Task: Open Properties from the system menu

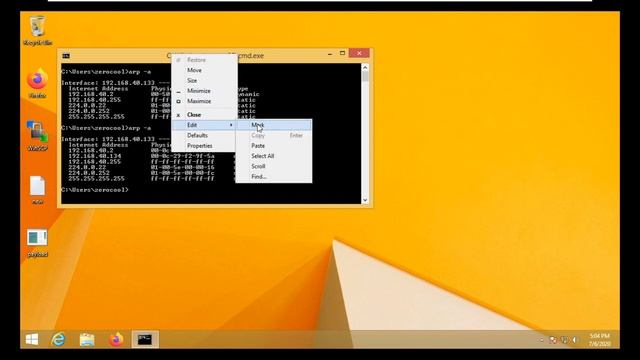Action: pyautogui.click(x=204, y=146)
